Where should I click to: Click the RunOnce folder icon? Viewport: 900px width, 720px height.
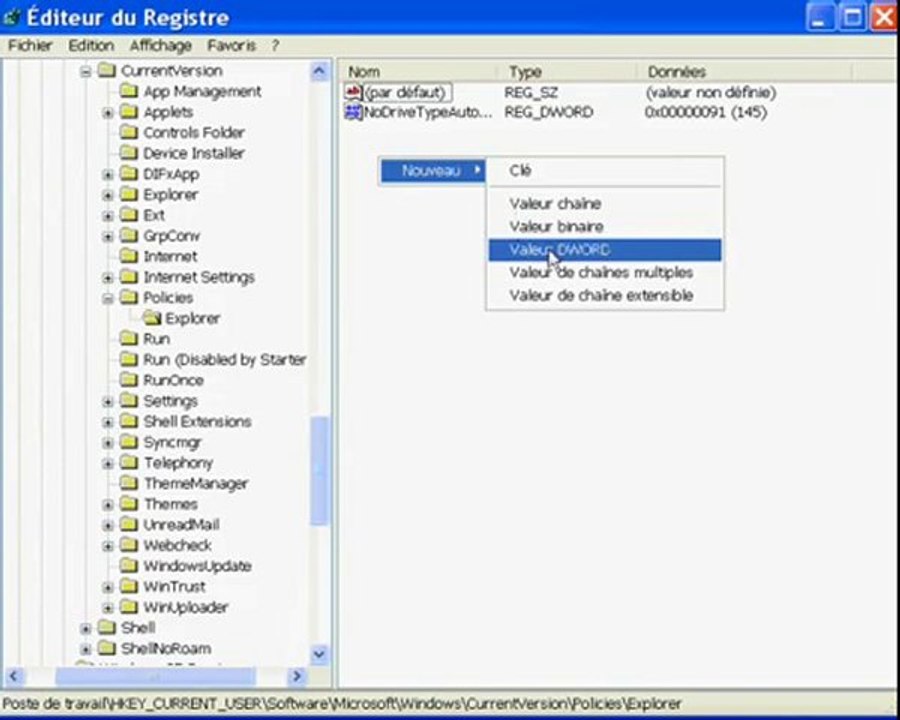(129, 380)
